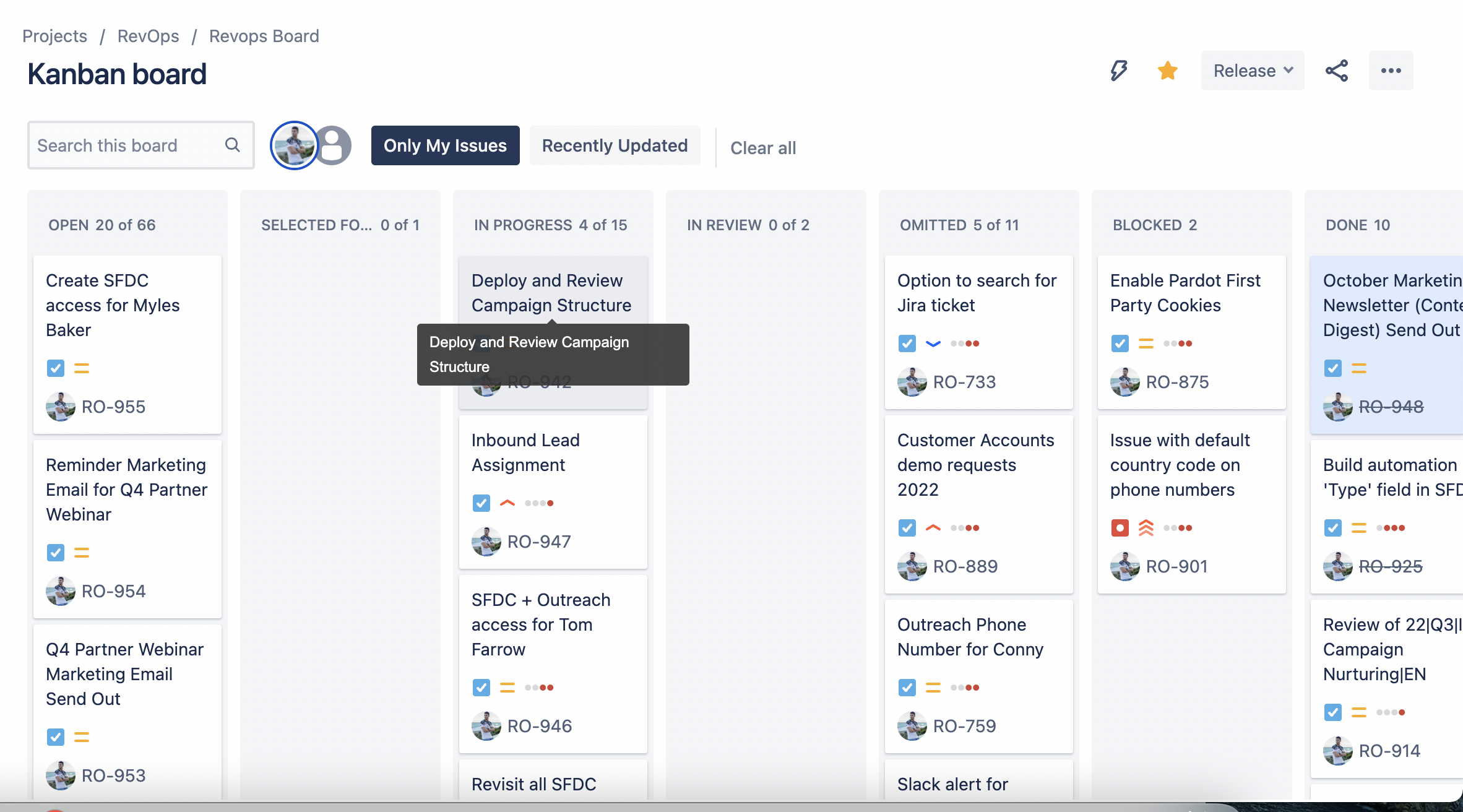This screenshot has height=812, width=1463.
Task: Click the low priority chevron on RO-733
Action: [x=932, y=343]
